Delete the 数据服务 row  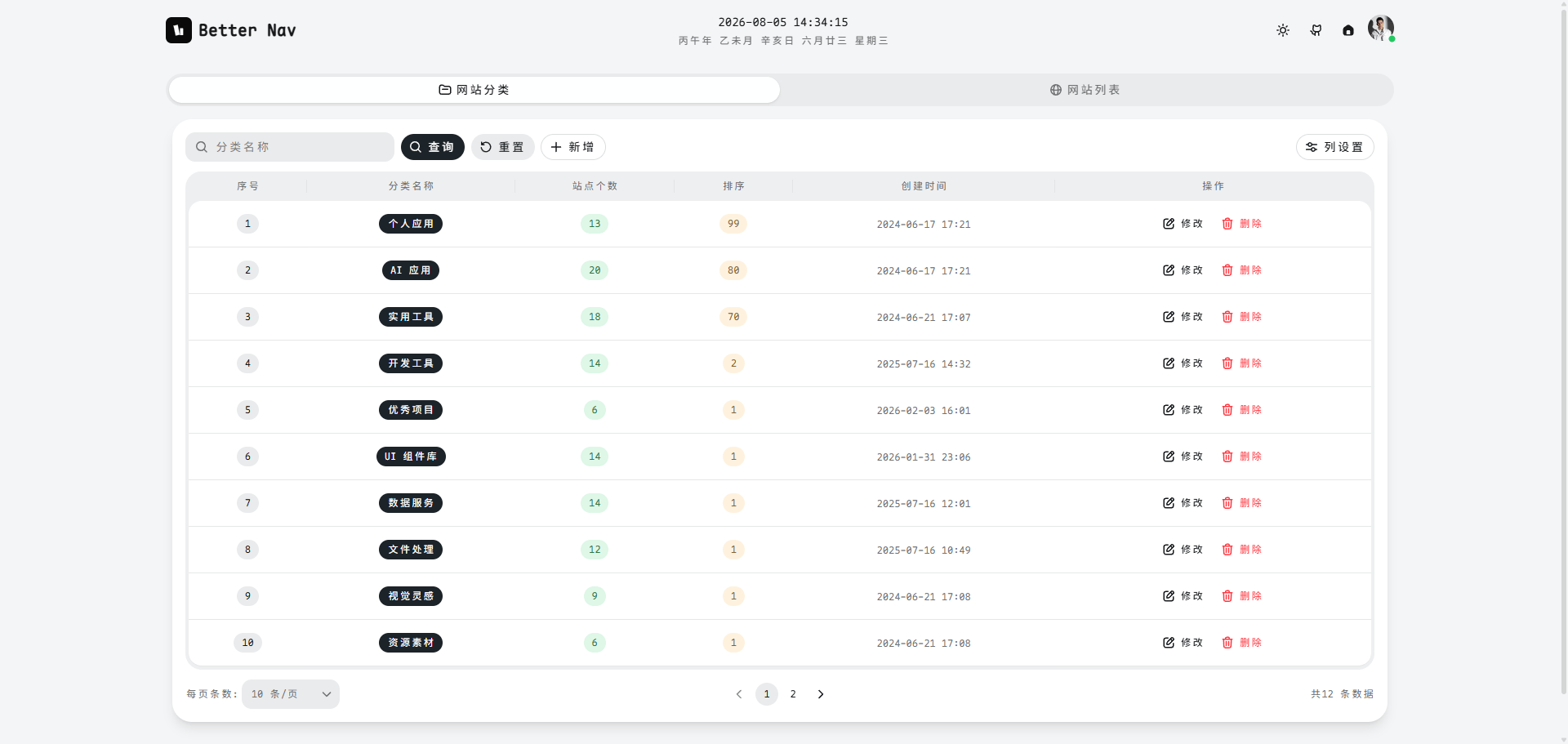[x=1242, y=503]
